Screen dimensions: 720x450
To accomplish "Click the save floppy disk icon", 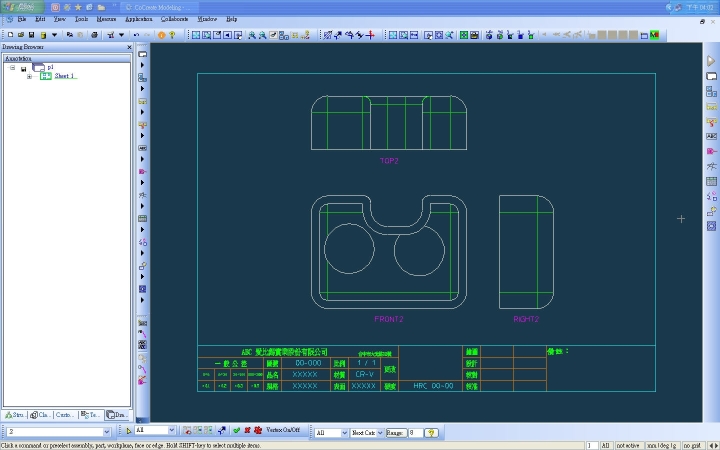I will click(x=31, y=35).
